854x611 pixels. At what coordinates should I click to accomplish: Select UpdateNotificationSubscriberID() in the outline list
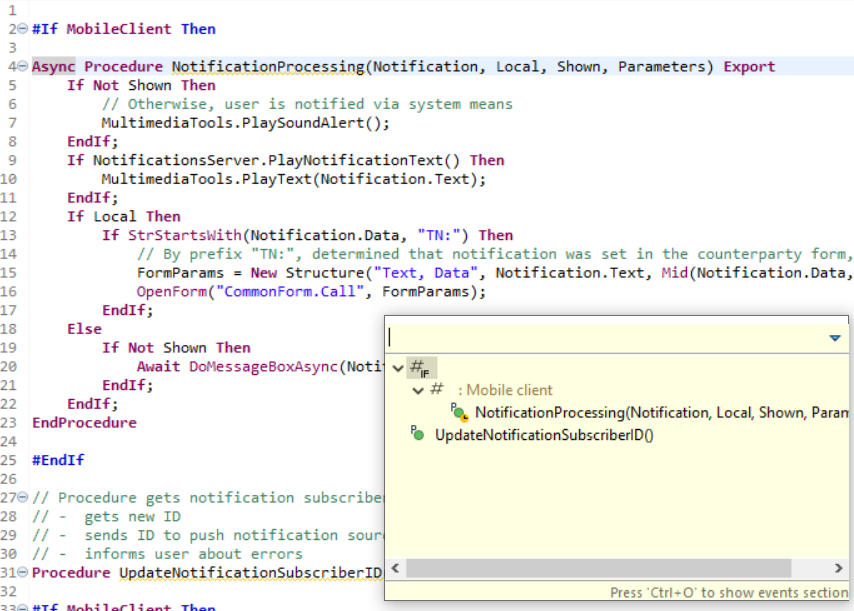pyautogui.click(x=544, y=435)
